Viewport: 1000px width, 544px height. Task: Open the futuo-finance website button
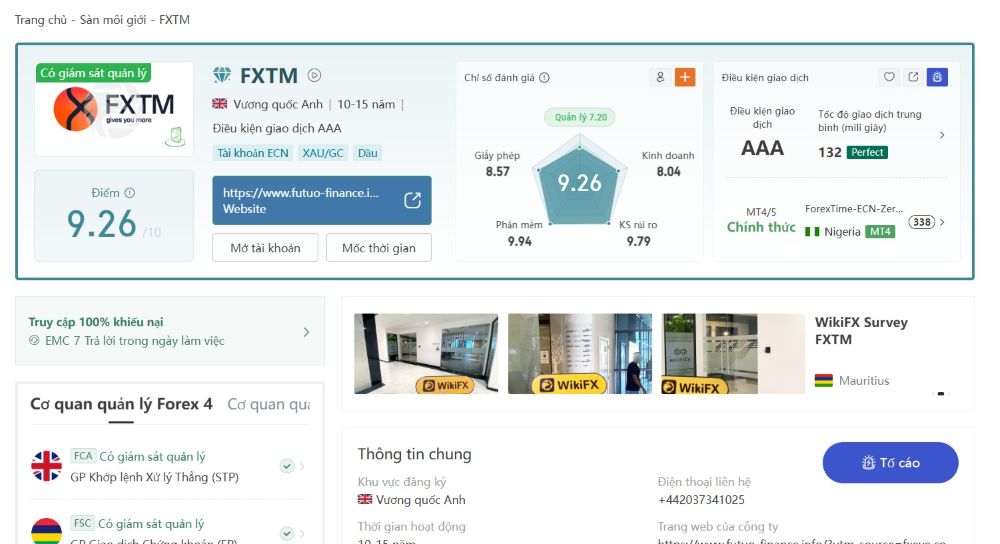[321, 200]
